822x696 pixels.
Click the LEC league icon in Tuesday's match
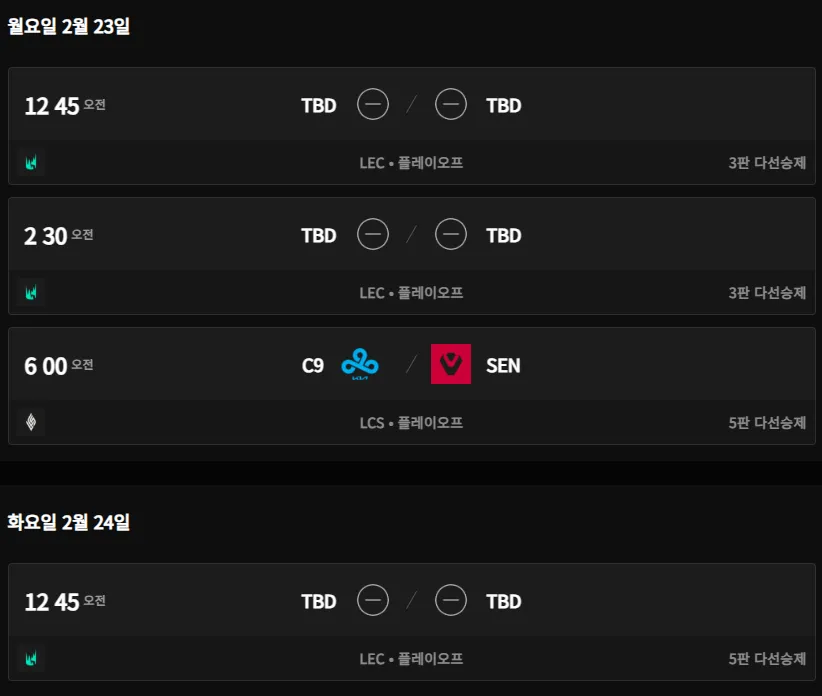(x=31, y=658)
